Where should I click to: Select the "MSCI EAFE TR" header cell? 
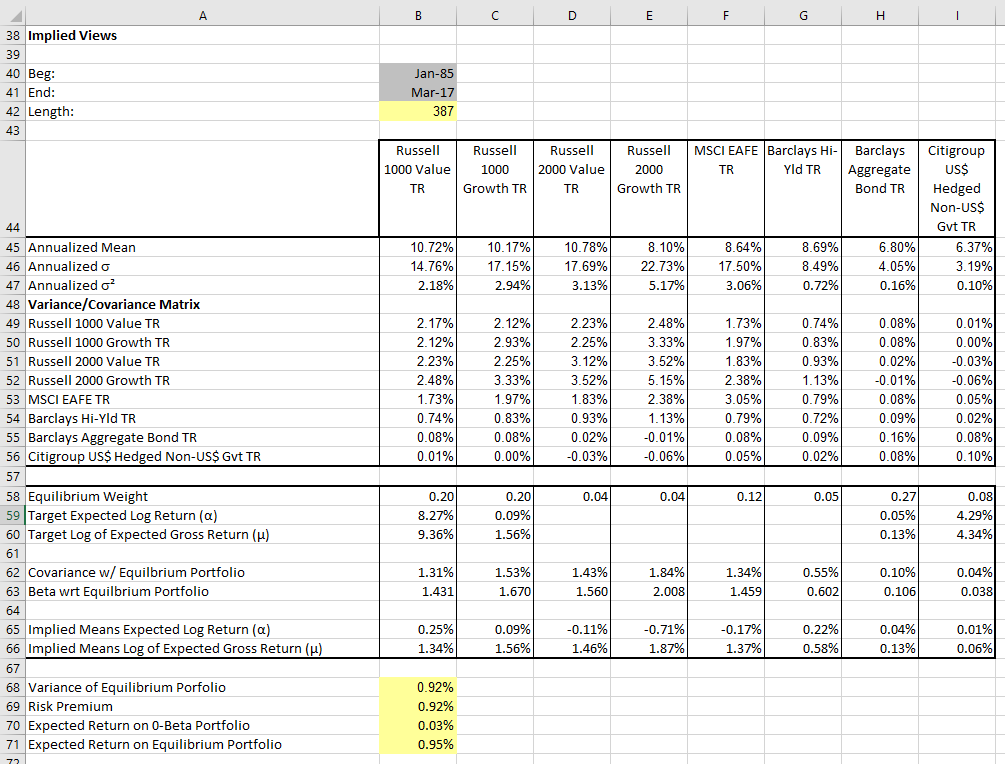pos(726,185)
